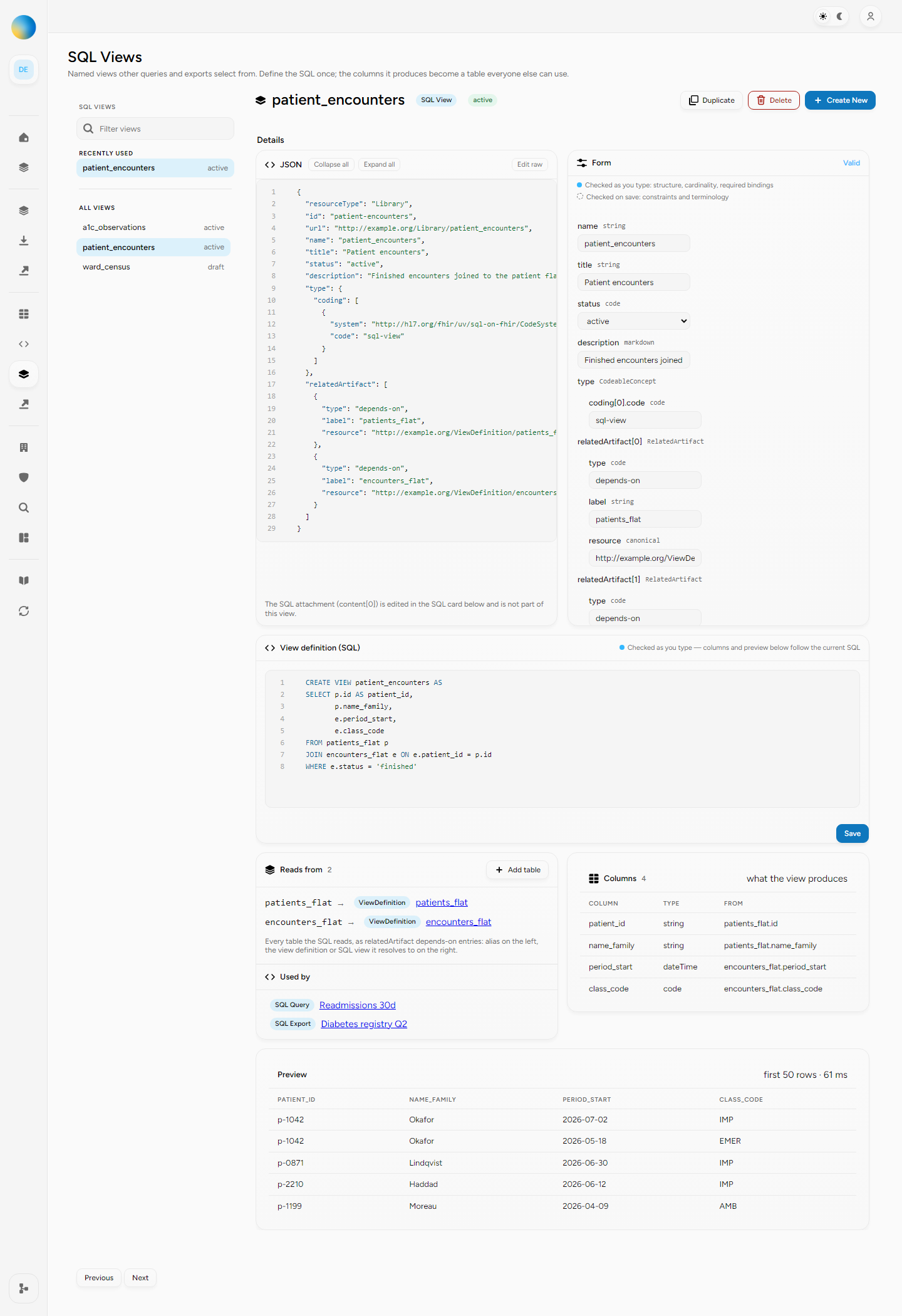
Task: Open the building icon in the sidebar
Action: point(24,447)
